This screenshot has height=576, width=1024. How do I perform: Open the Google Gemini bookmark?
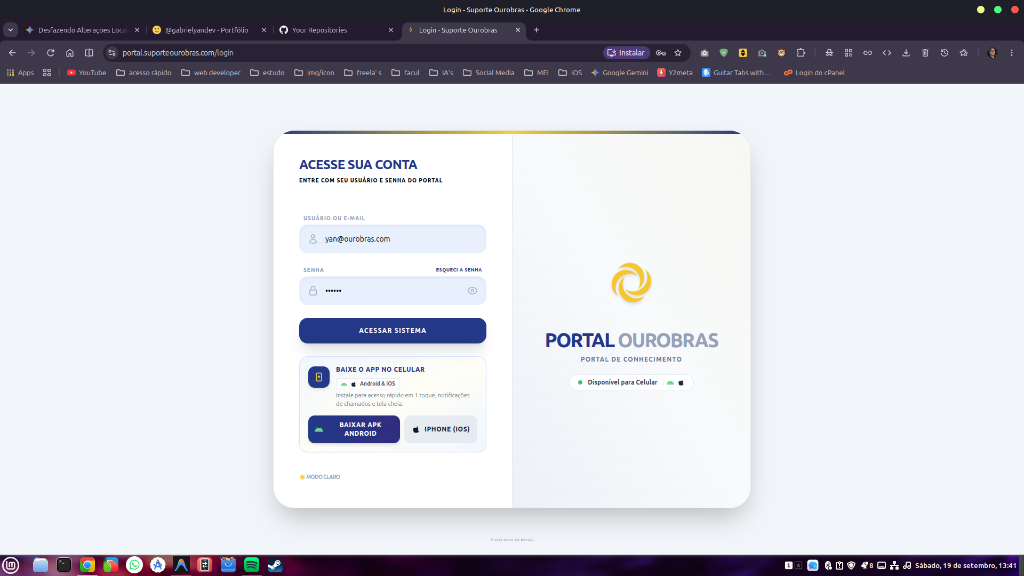click(619, 72)
